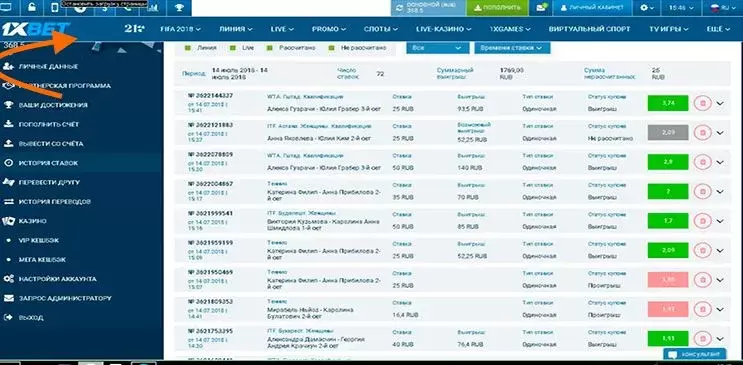Click the trophy icon in top bar

pos(180,8)
